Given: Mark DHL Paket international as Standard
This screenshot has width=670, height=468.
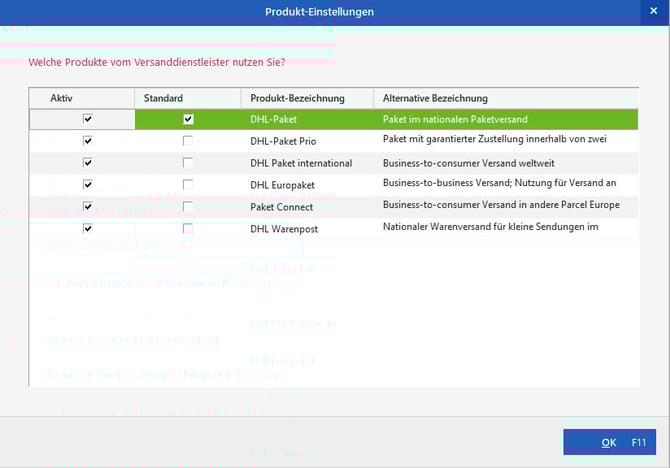Looking at the screenshot, I should (x=188, y=163).
